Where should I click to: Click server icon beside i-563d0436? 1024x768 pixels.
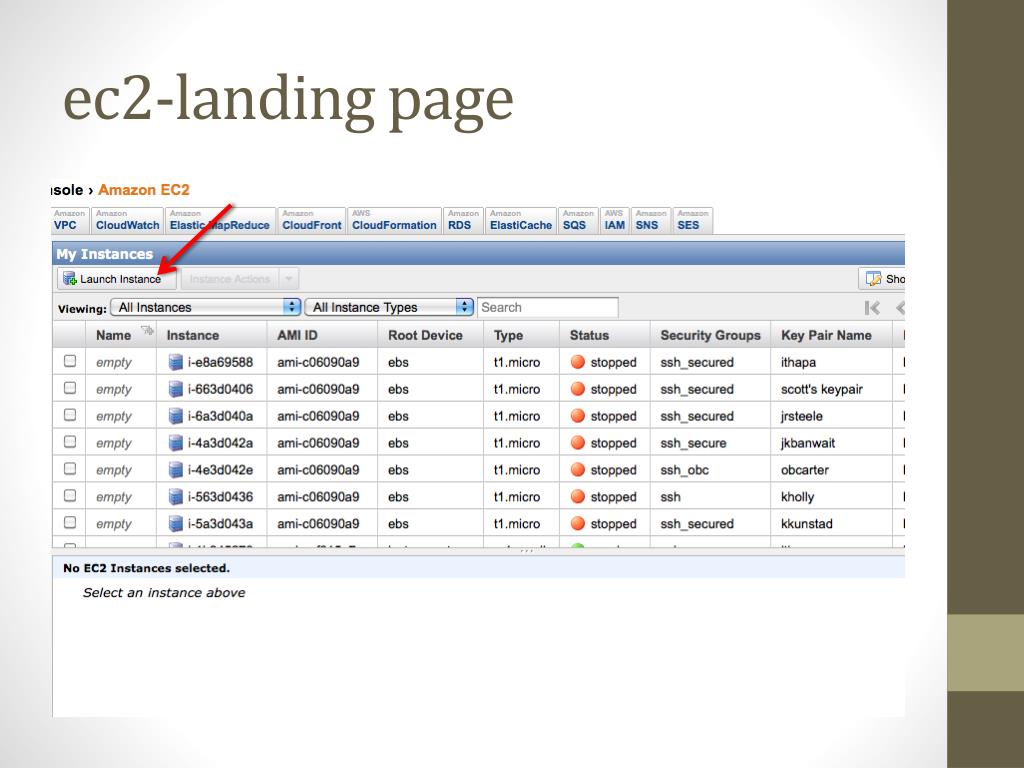[176, 497]
